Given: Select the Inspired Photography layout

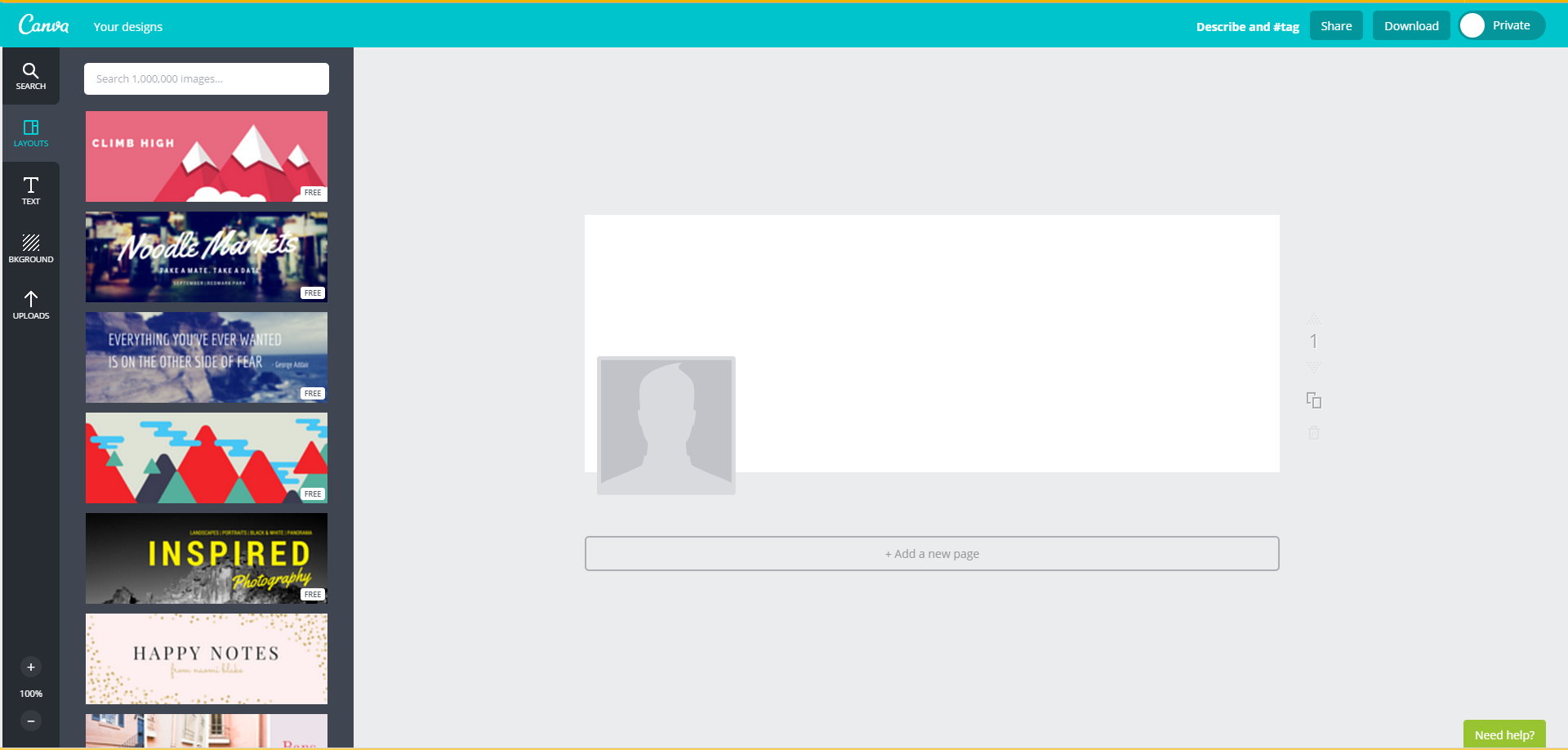Looking at the screenshot, I should point(207,558).
